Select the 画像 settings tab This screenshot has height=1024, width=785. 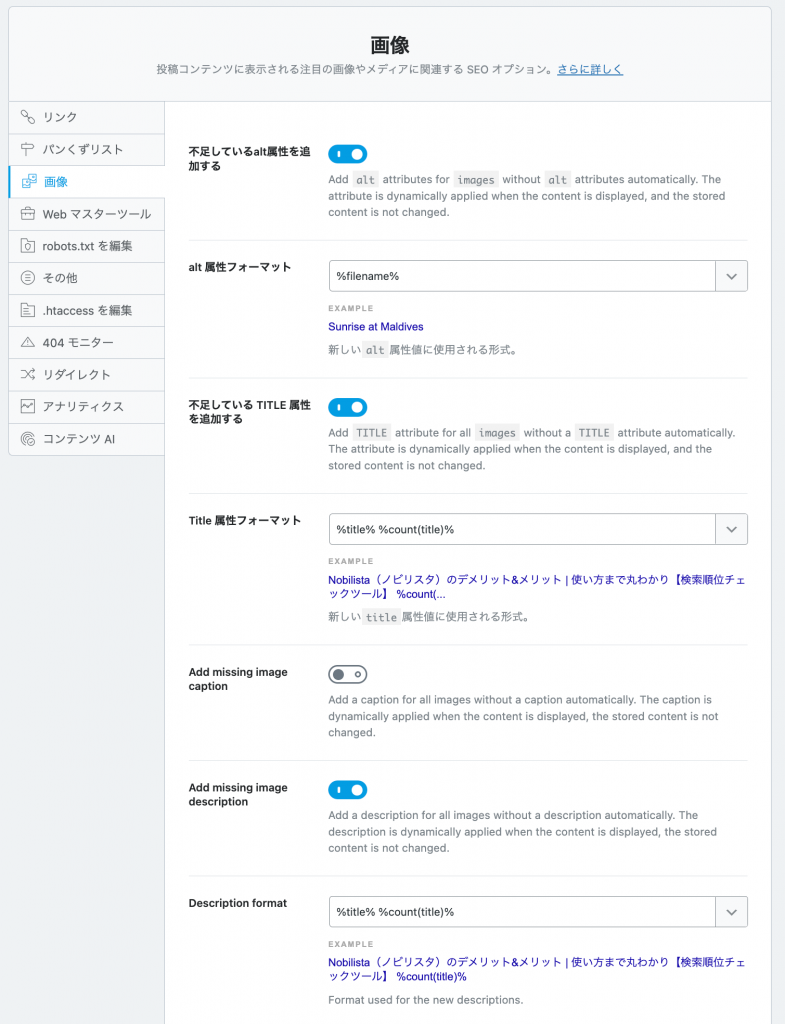pos(86,182)
